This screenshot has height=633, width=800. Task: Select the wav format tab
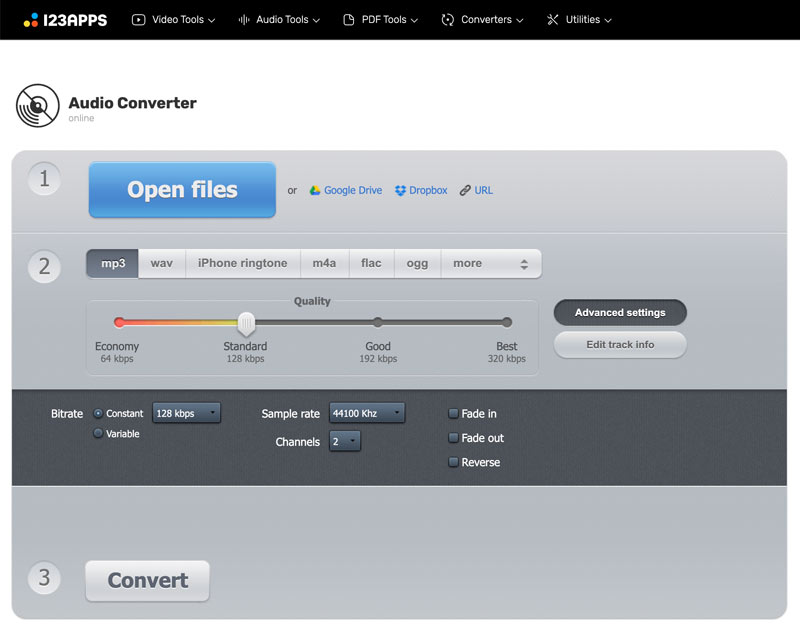pyautogui.click(x=162, y=264)
